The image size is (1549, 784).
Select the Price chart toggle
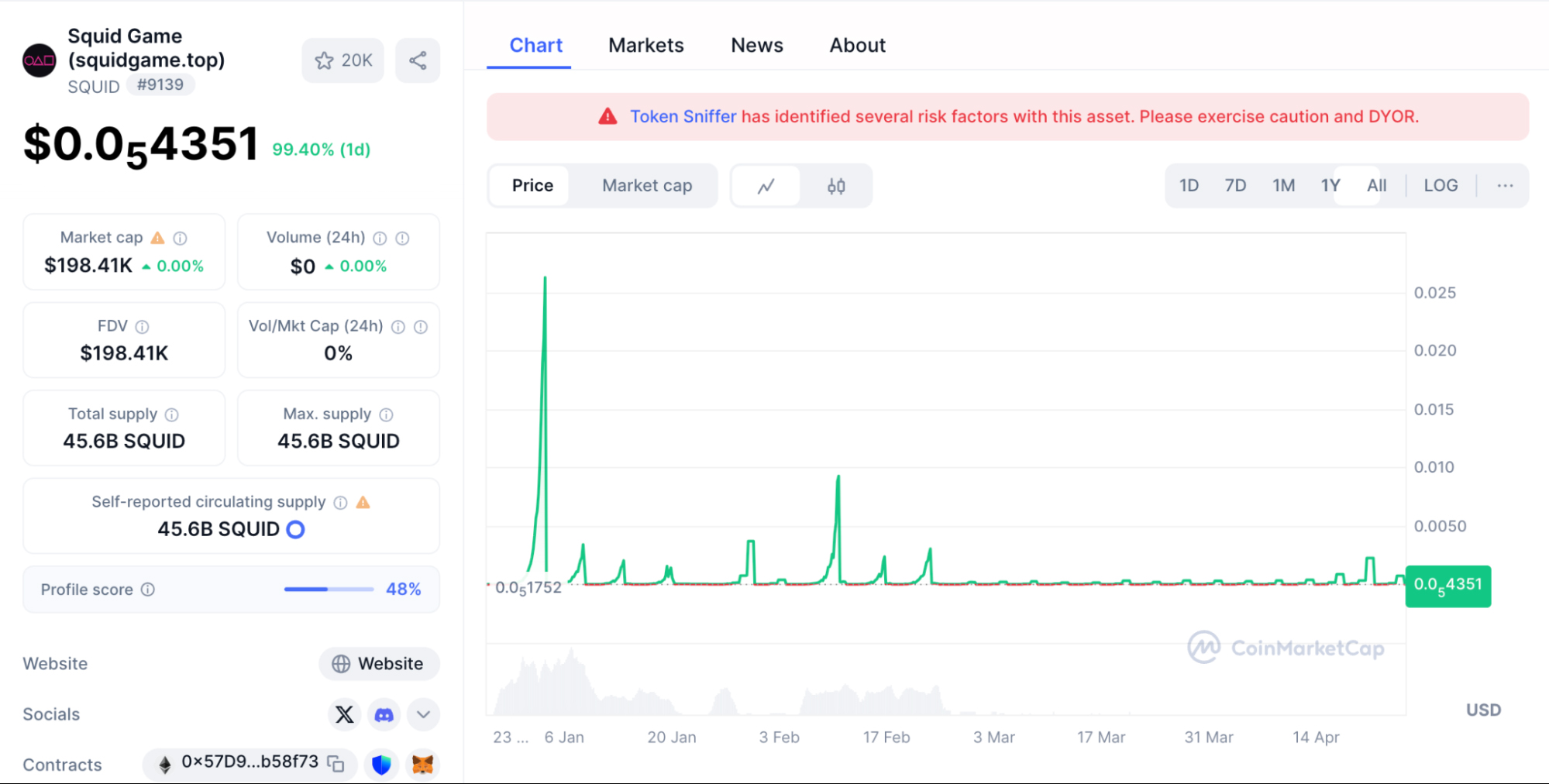pyautogui.click(x=532, y=186)
